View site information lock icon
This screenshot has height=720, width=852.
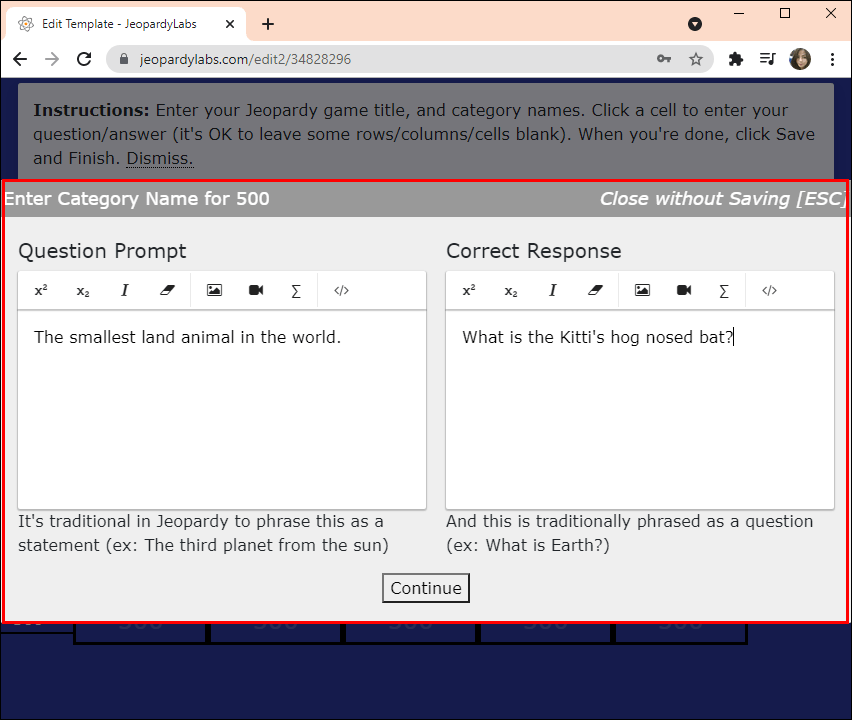[124, 59]
